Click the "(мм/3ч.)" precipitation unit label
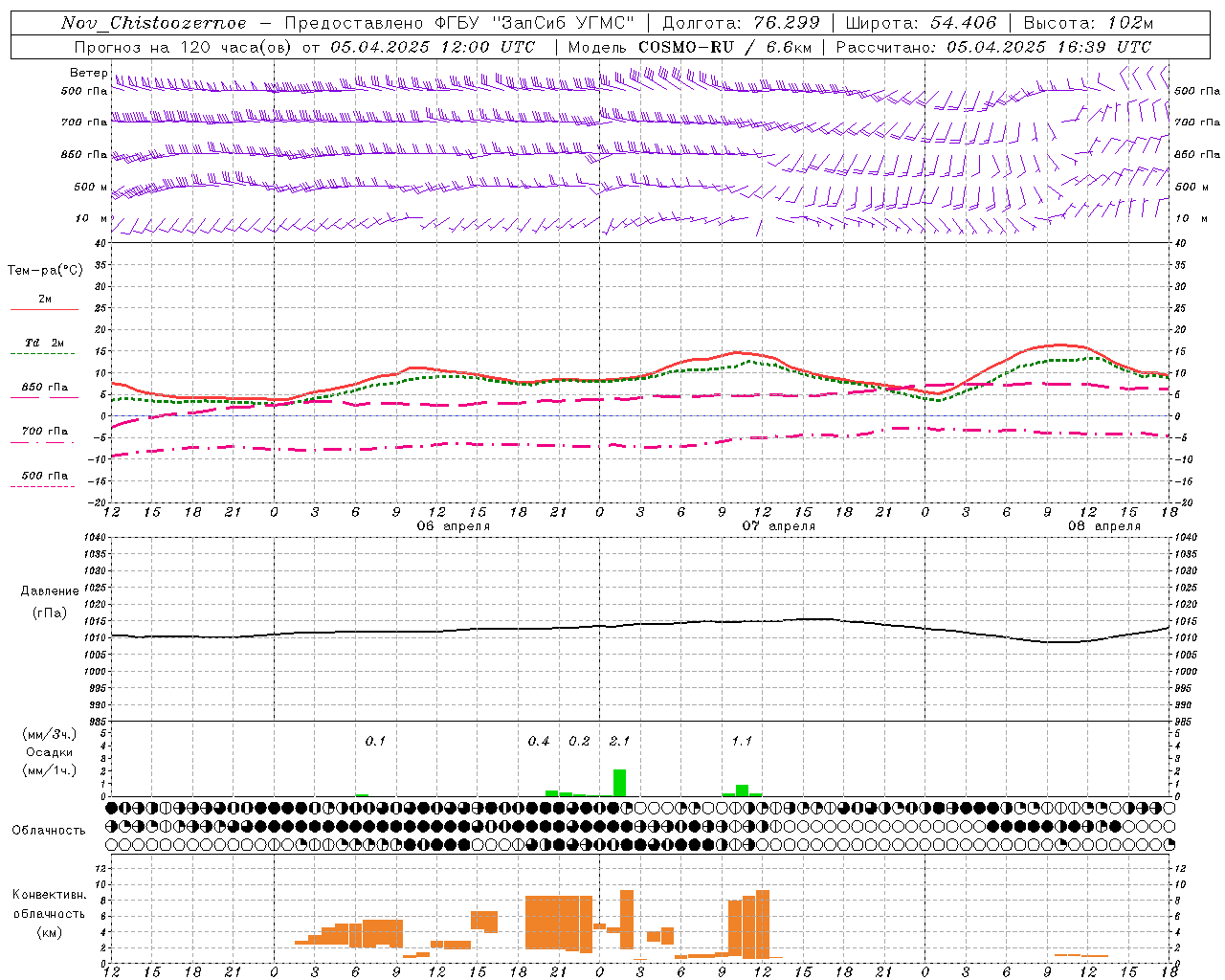Viewport: 1225px width, 980px height. click(50, 734)
